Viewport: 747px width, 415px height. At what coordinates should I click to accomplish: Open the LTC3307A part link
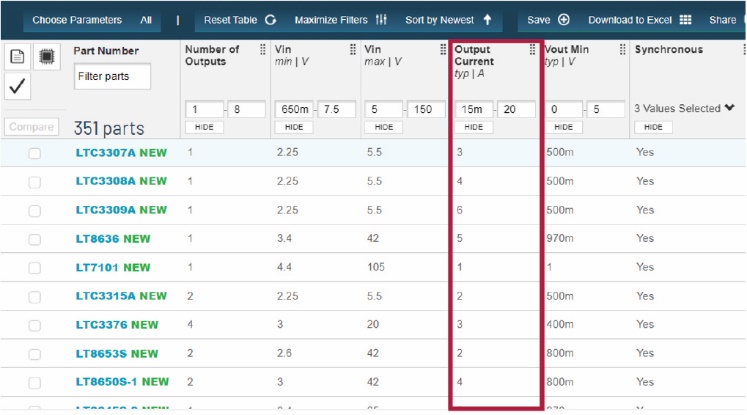click(106, 153)
